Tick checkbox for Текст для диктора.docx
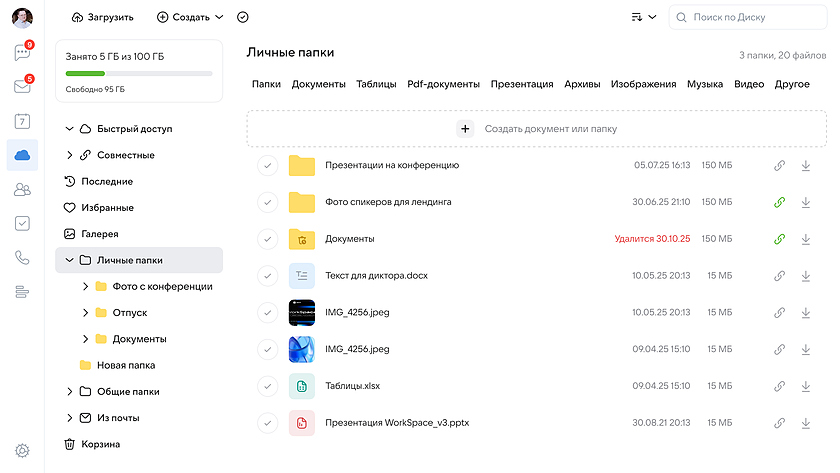The height and width of the screenshot is (473, 840). pyautogui.click(x=267, y=276)
